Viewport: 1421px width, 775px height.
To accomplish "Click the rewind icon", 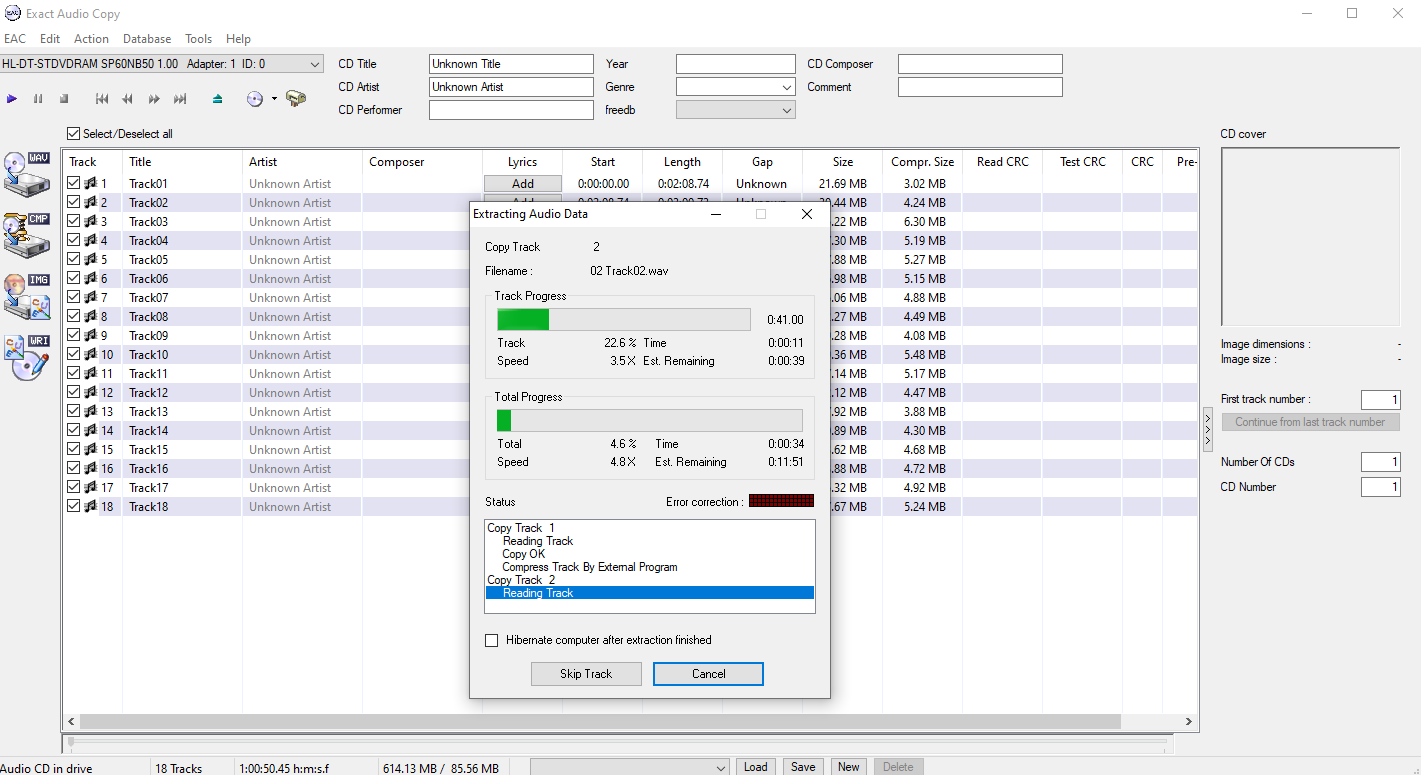I will click(x=128, y=99).
